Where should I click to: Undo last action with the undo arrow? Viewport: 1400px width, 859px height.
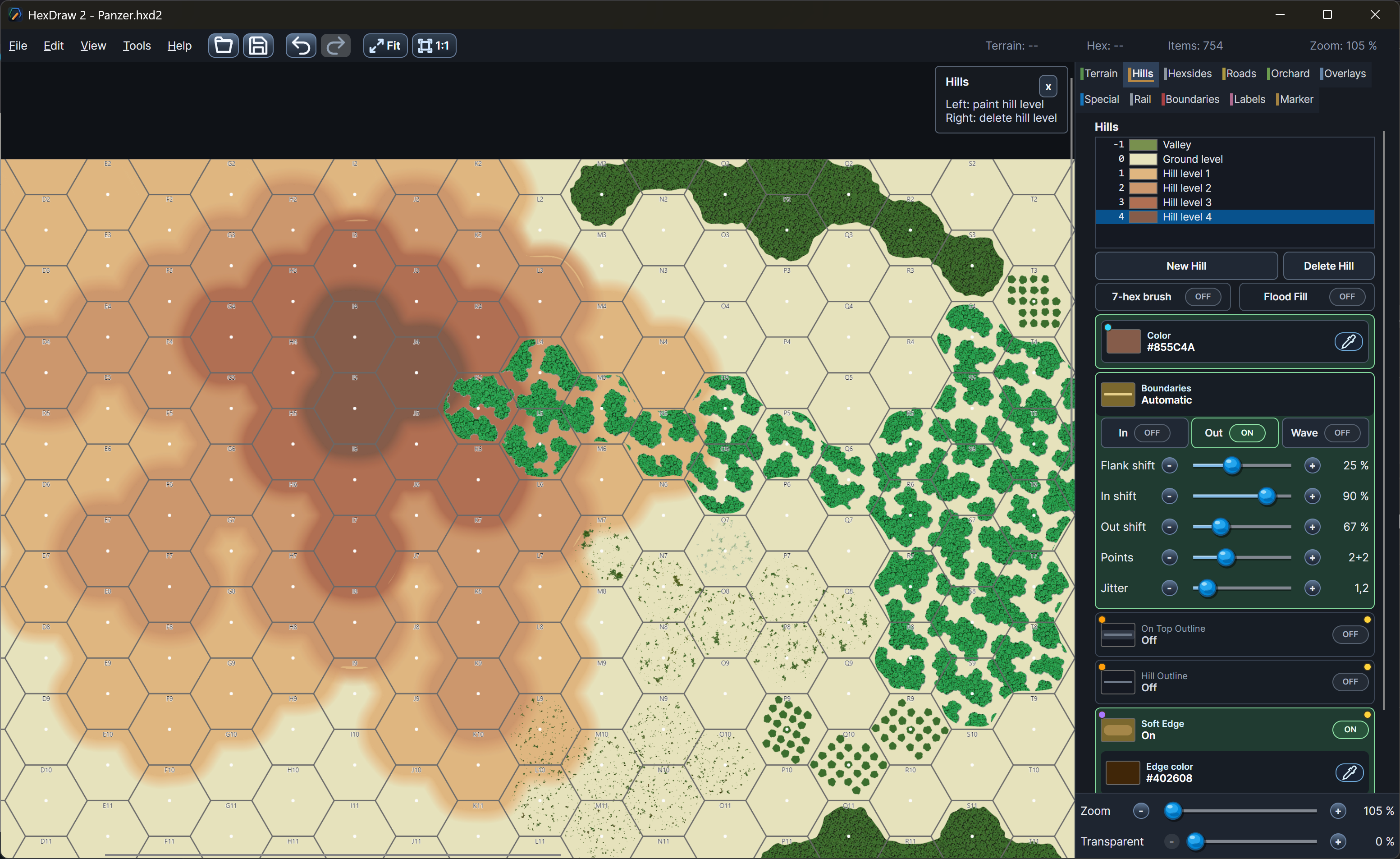coord(301,46)
